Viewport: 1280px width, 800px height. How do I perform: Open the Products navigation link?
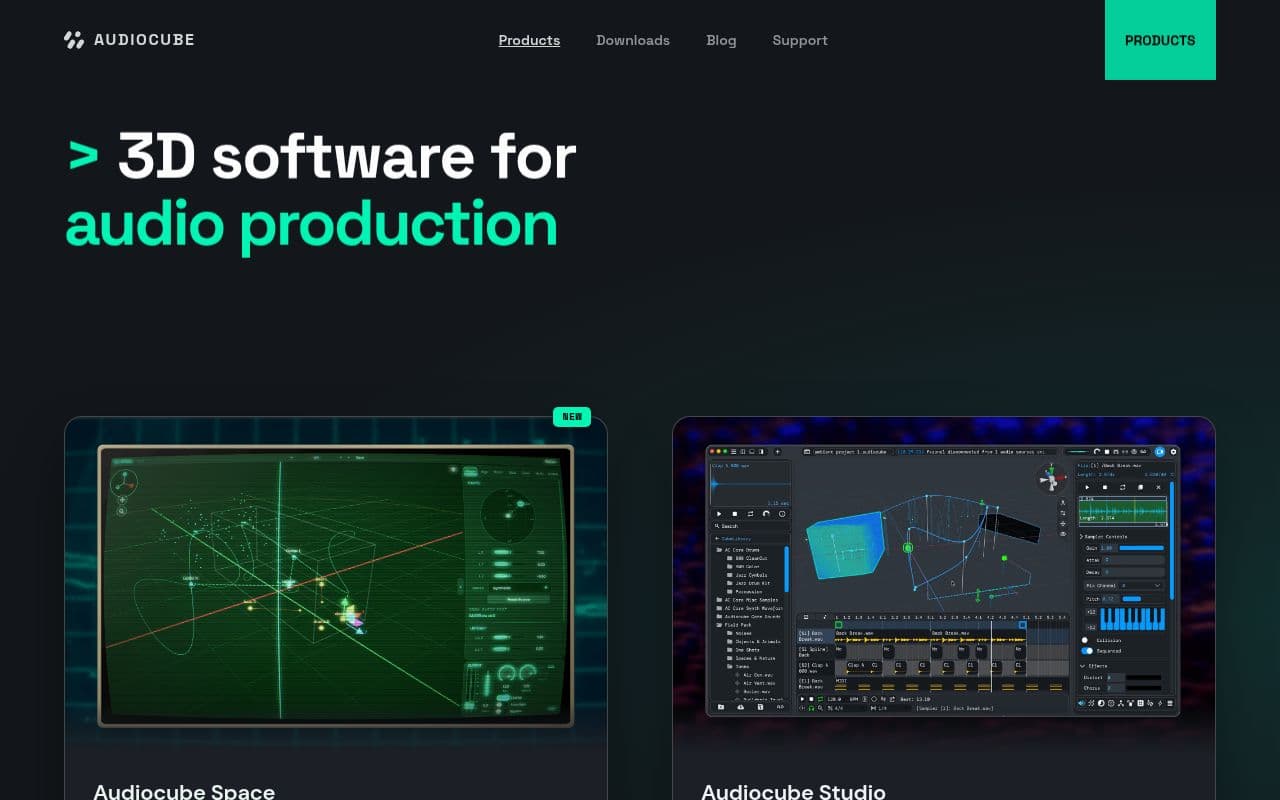point(529,40)
